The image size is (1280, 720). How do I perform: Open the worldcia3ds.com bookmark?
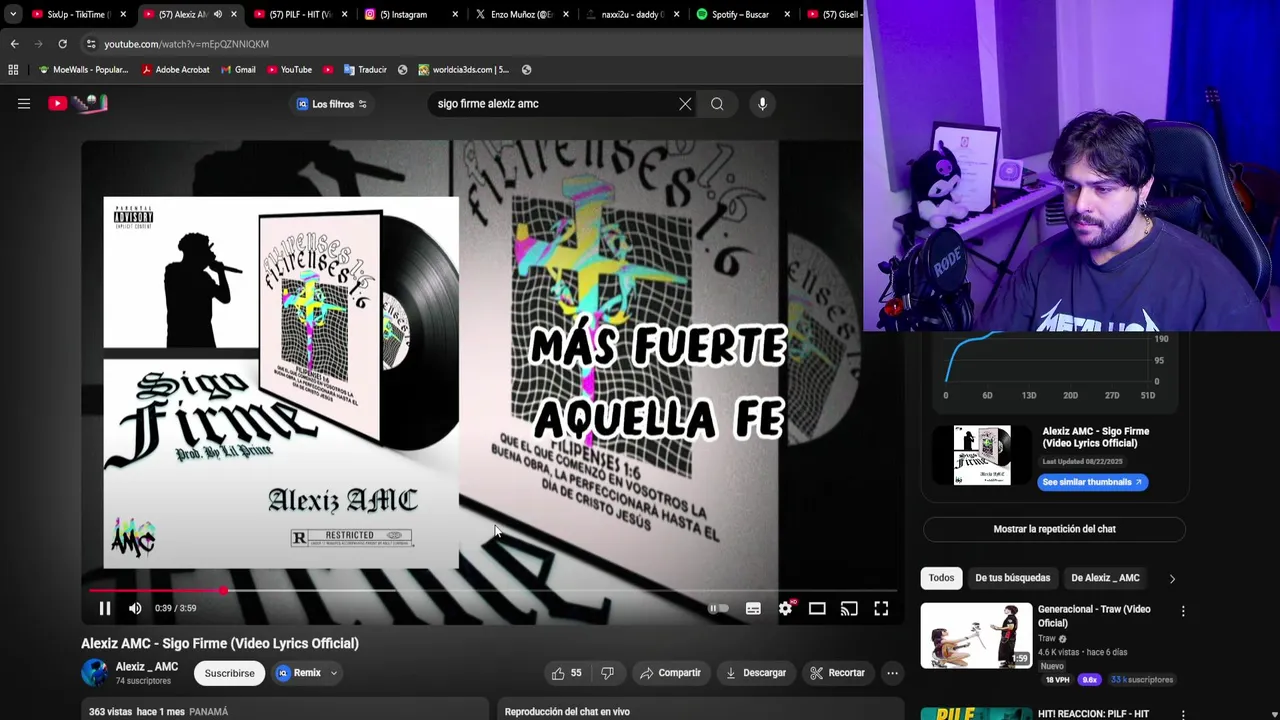464,70
